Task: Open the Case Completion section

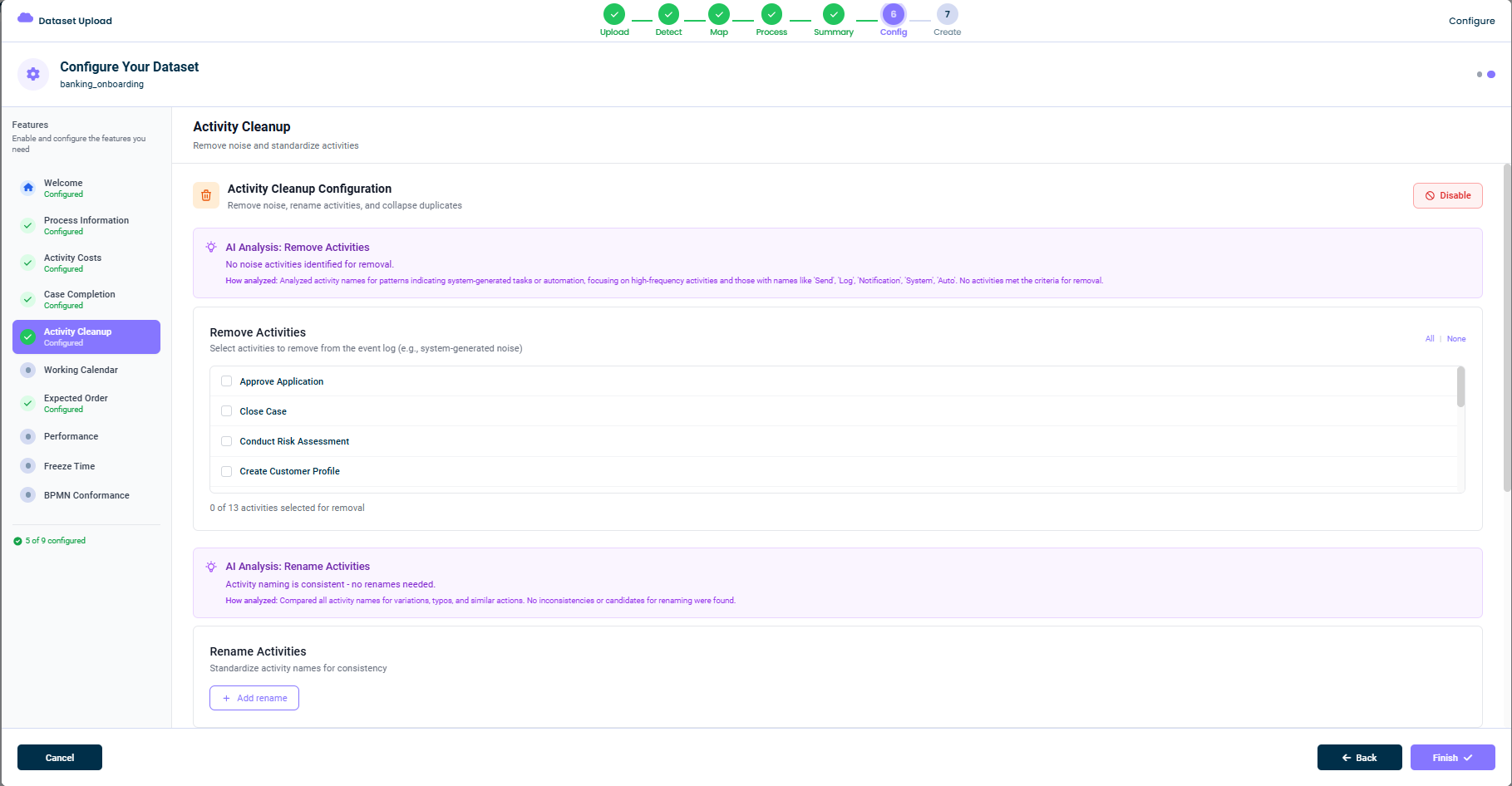Action: click(x=86, y=299)
